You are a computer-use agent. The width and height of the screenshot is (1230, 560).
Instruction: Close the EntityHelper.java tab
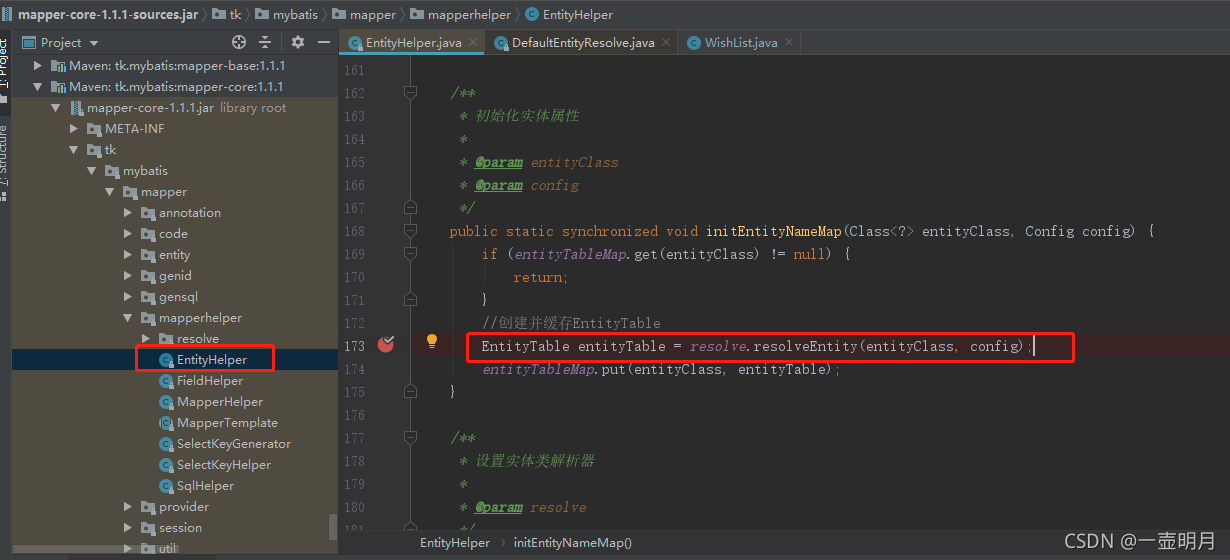472,43
